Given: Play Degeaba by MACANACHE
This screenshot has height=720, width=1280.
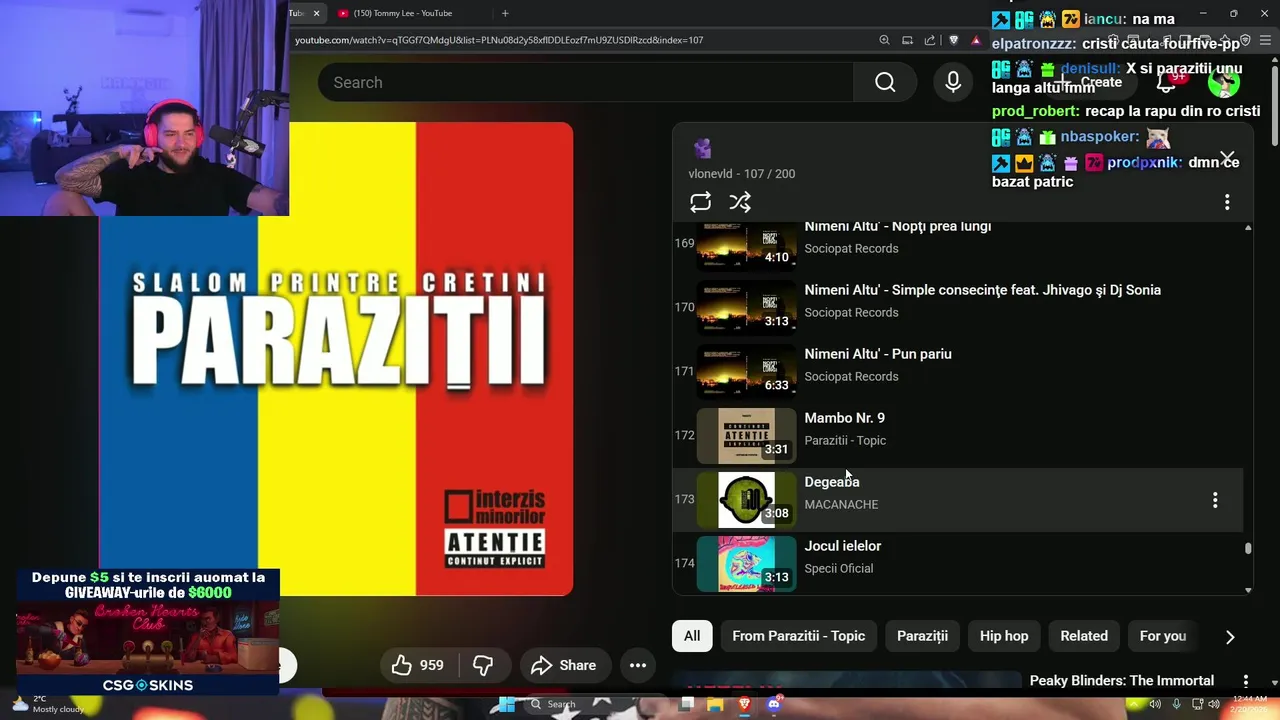Looking at the screenshot, I should (x=832, y=482).
